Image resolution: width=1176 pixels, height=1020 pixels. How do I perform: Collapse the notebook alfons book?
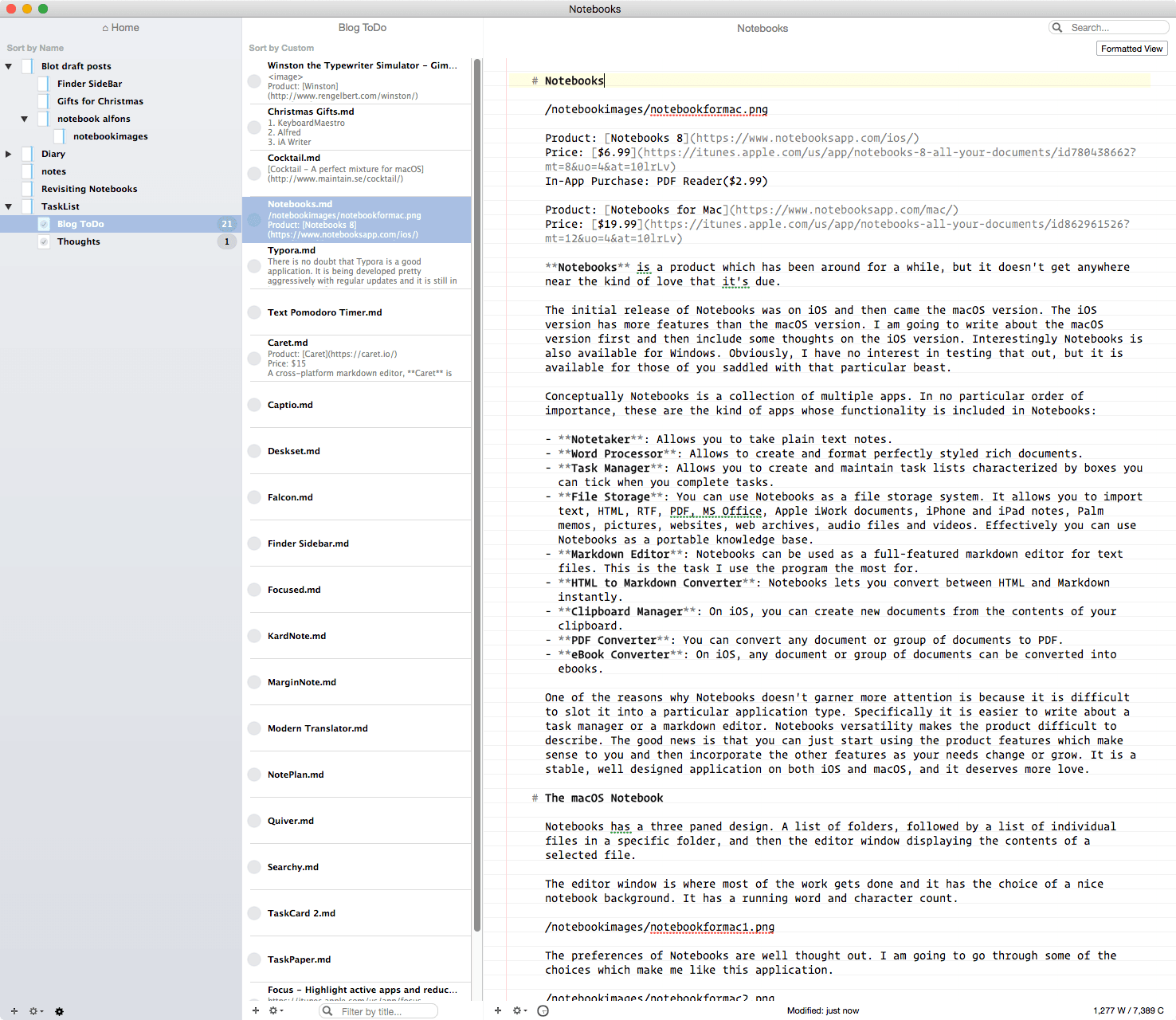[x=24, y=119]
